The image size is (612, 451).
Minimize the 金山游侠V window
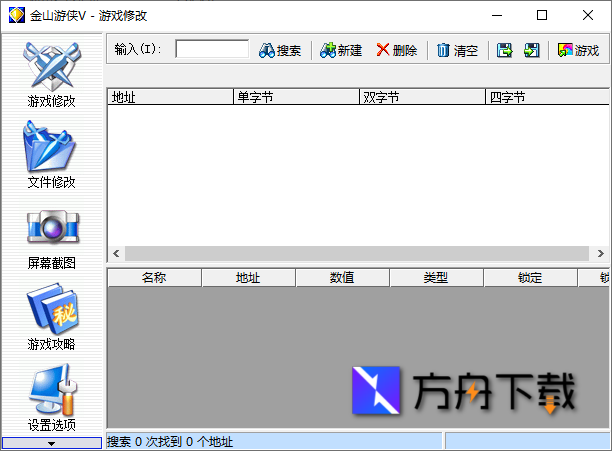click(497, 15)
